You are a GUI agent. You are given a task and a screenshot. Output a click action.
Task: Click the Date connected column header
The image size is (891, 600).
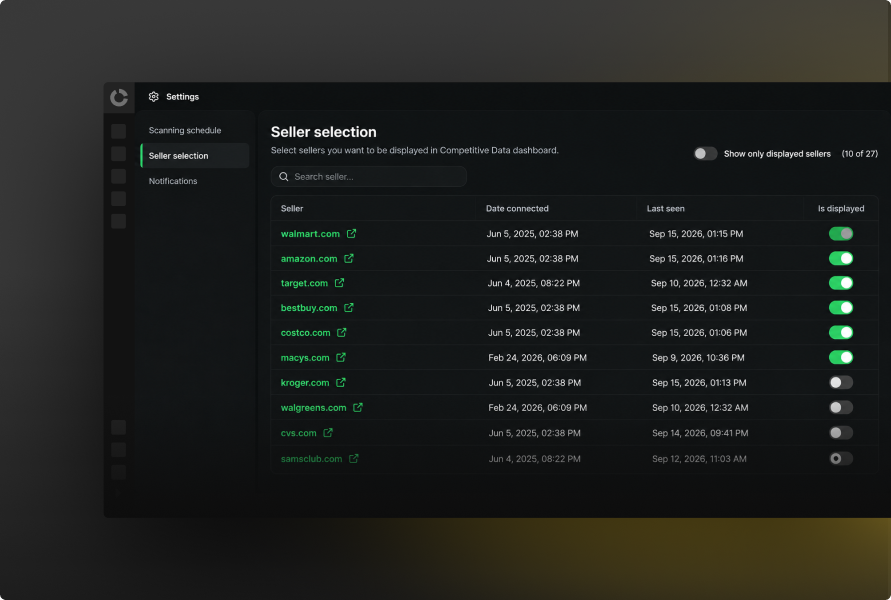517,209
